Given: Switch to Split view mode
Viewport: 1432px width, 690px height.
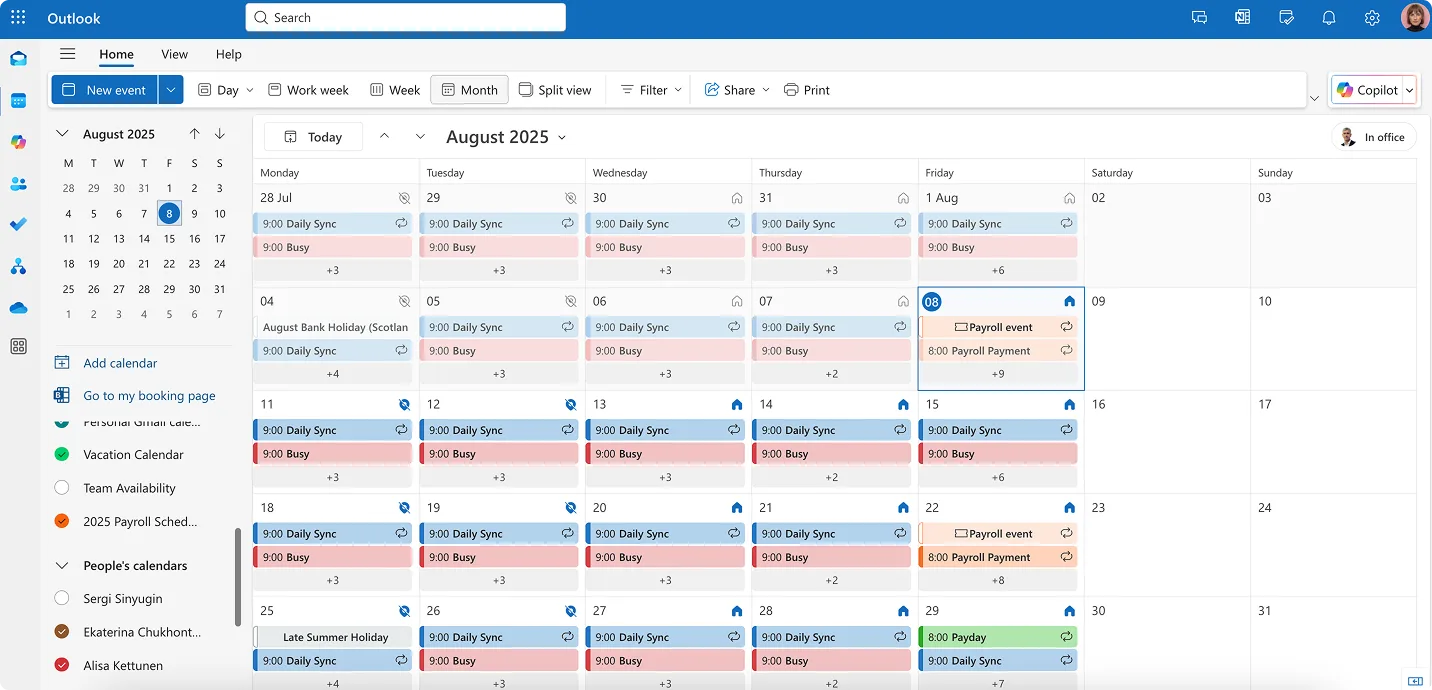Looking at the screenshot, I should tap(556, 89).
